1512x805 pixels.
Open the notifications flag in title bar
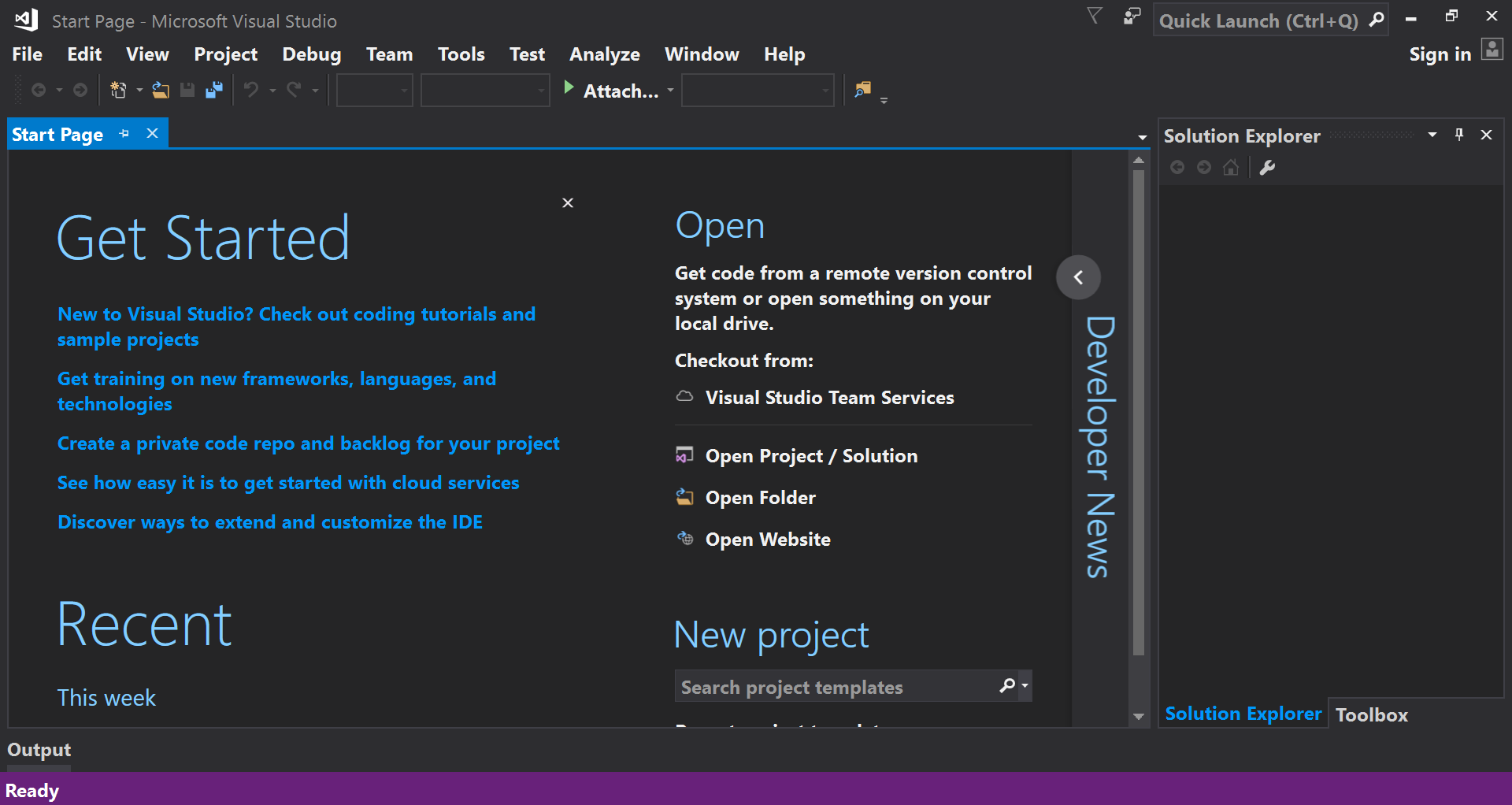[x=1095, y=17]
